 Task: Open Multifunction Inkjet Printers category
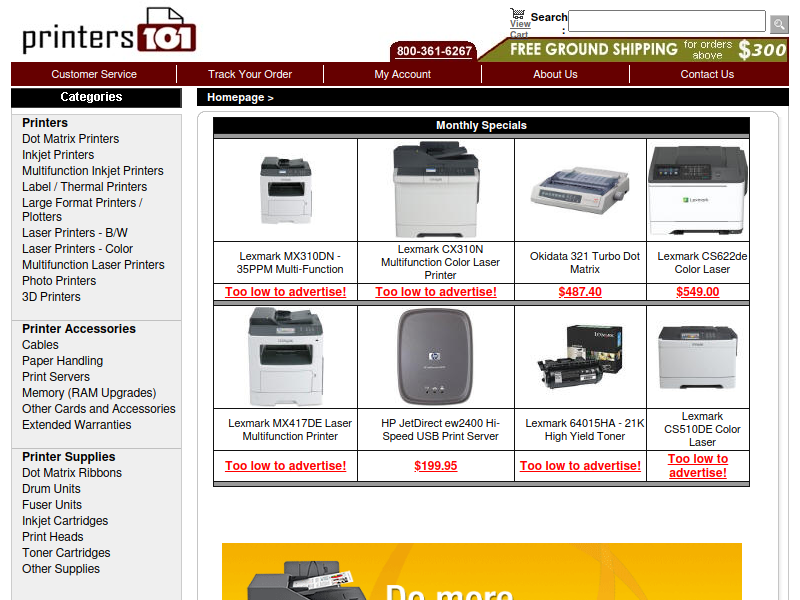pos(93,170)
